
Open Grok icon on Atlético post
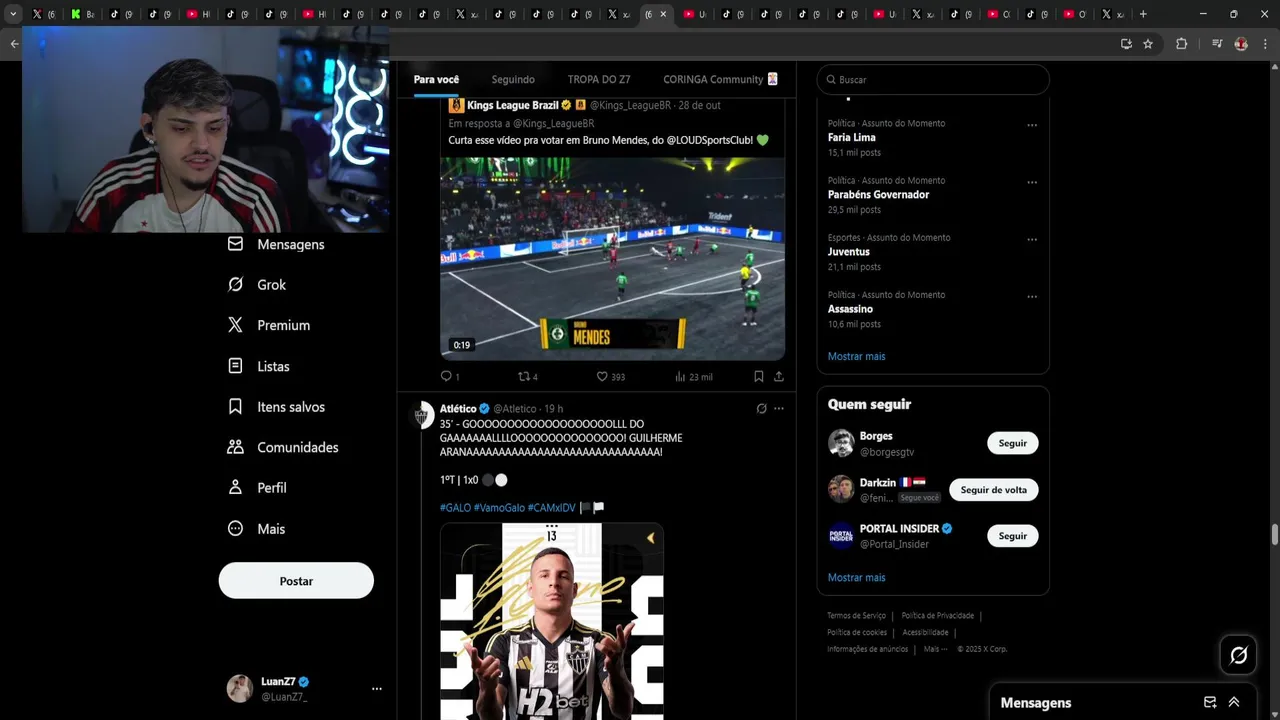(761, 409)
